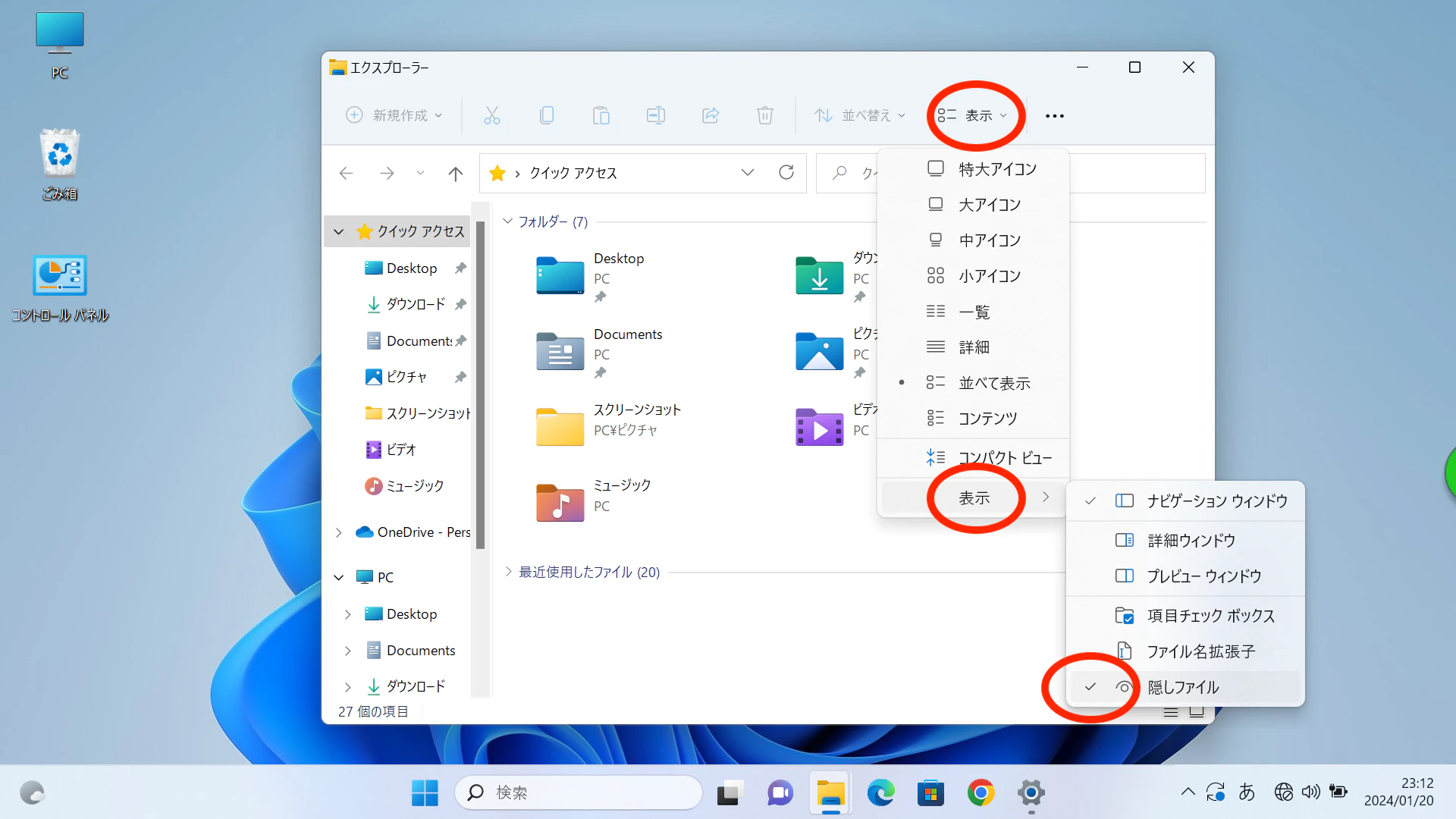
Task: Choose 詳細 details view from menu
Action: point(974,347)
